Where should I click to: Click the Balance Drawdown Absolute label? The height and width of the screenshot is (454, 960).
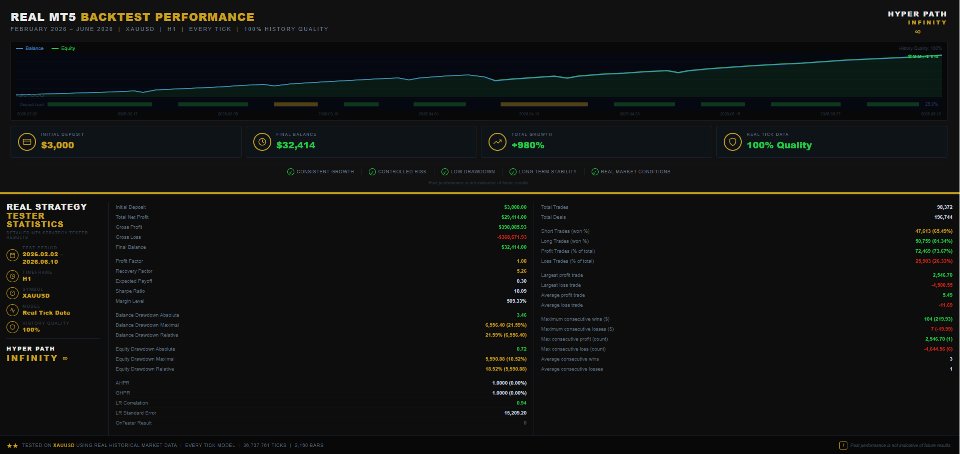click(147, 315)
